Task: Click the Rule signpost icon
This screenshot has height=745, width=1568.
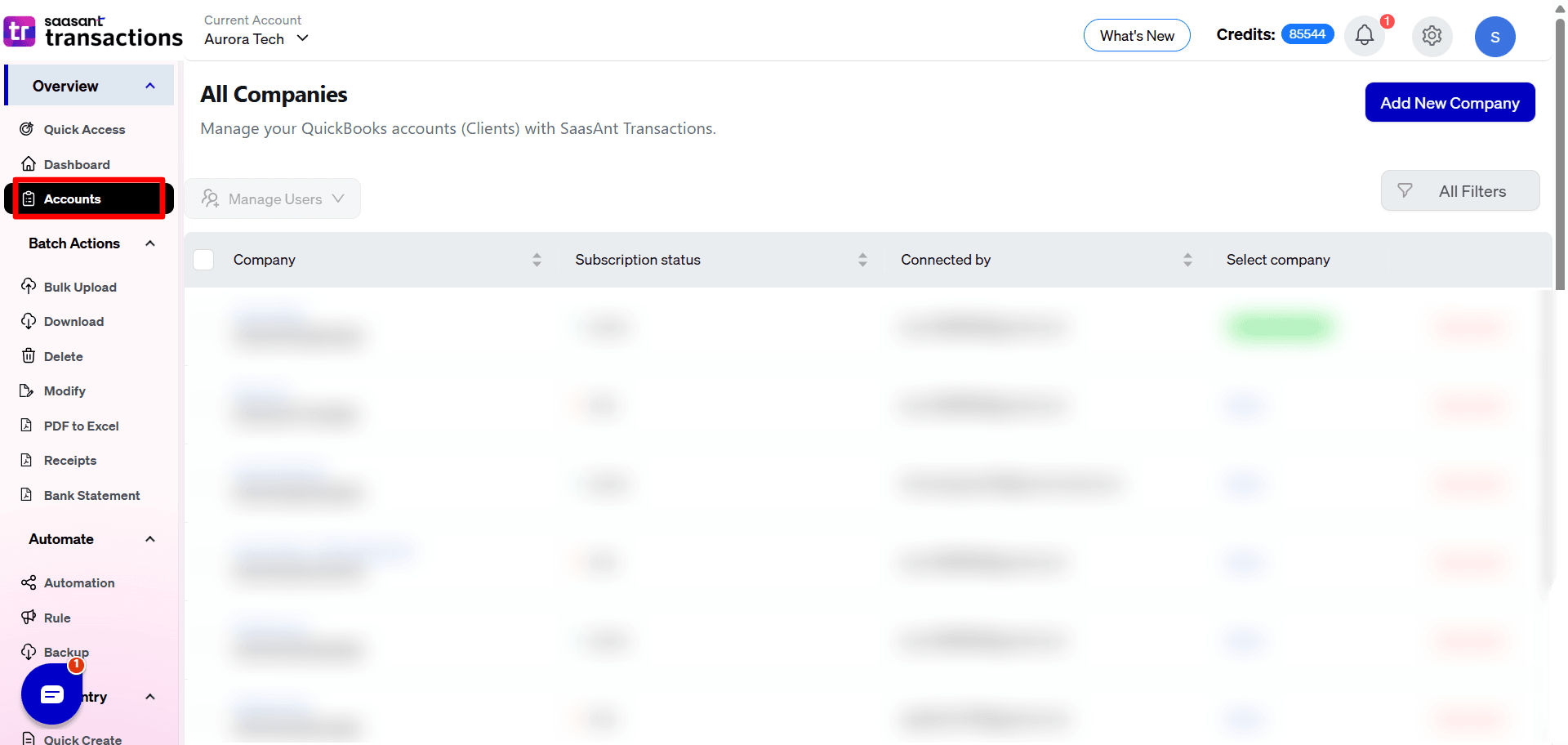Action: click(x=29, y=617)
